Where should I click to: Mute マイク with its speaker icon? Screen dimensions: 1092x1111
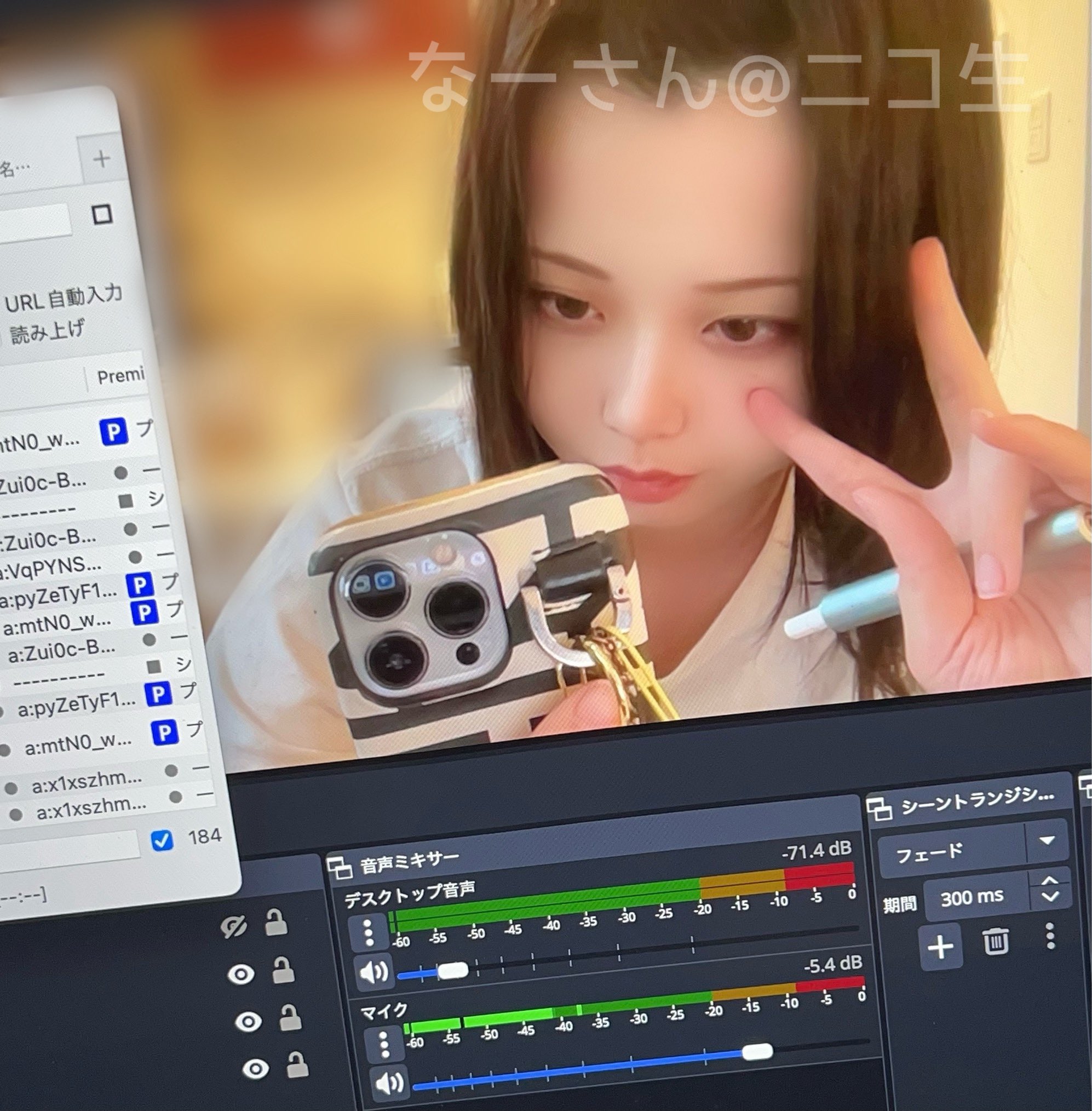(389, 1084)
